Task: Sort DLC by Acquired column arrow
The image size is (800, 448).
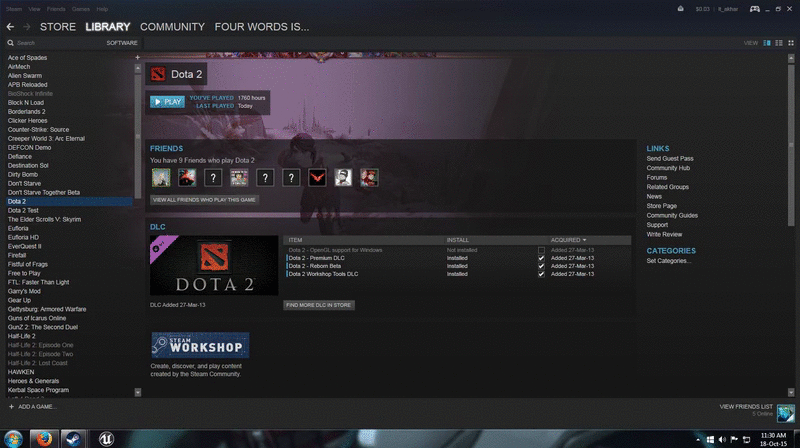Action: tap(584, 240)
